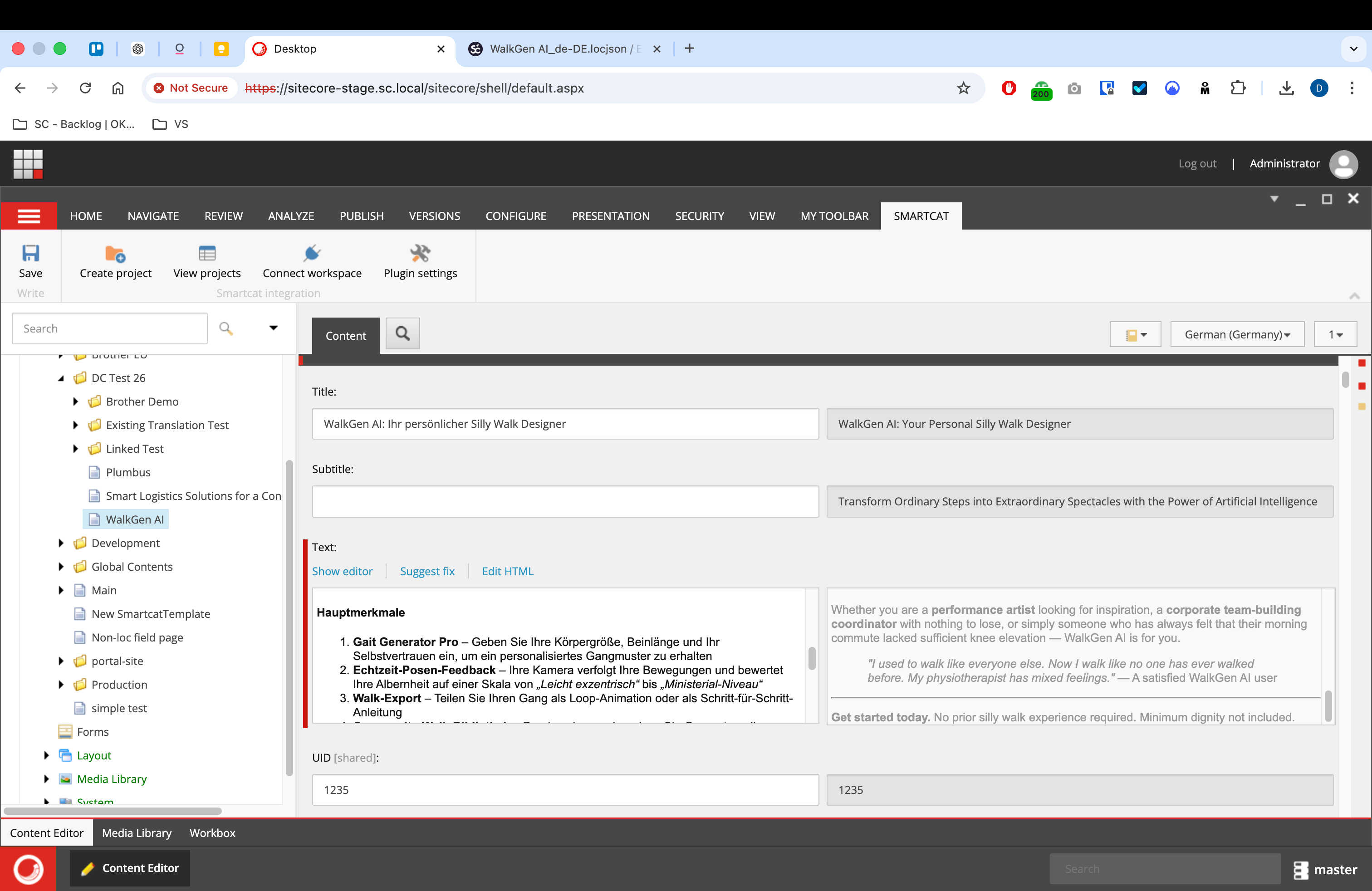Open the PRESENTATION ribbon tab
The height and width of the screenshot is (891, 1372).
611,216
